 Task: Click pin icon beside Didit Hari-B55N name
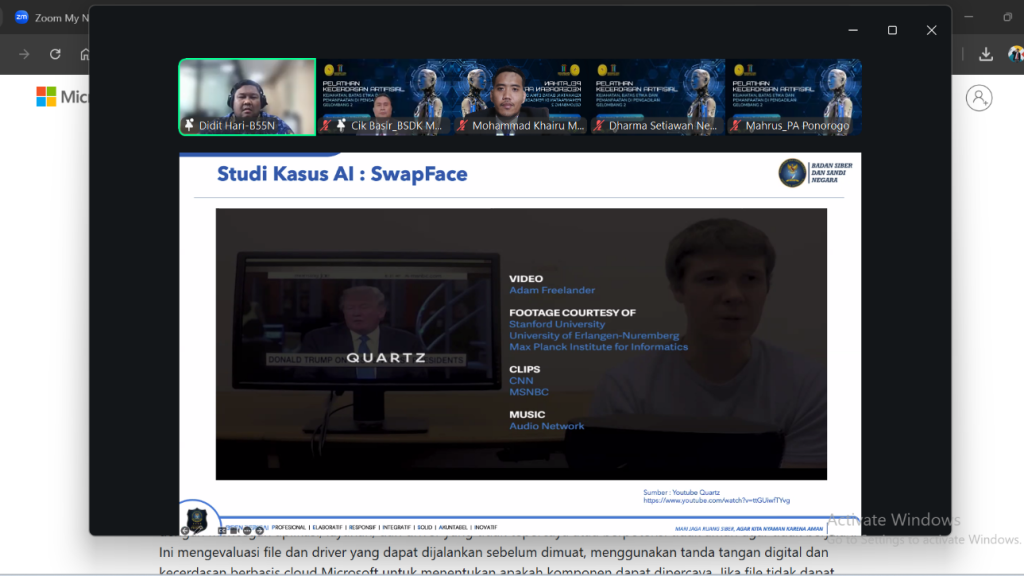tap(189, 125)
